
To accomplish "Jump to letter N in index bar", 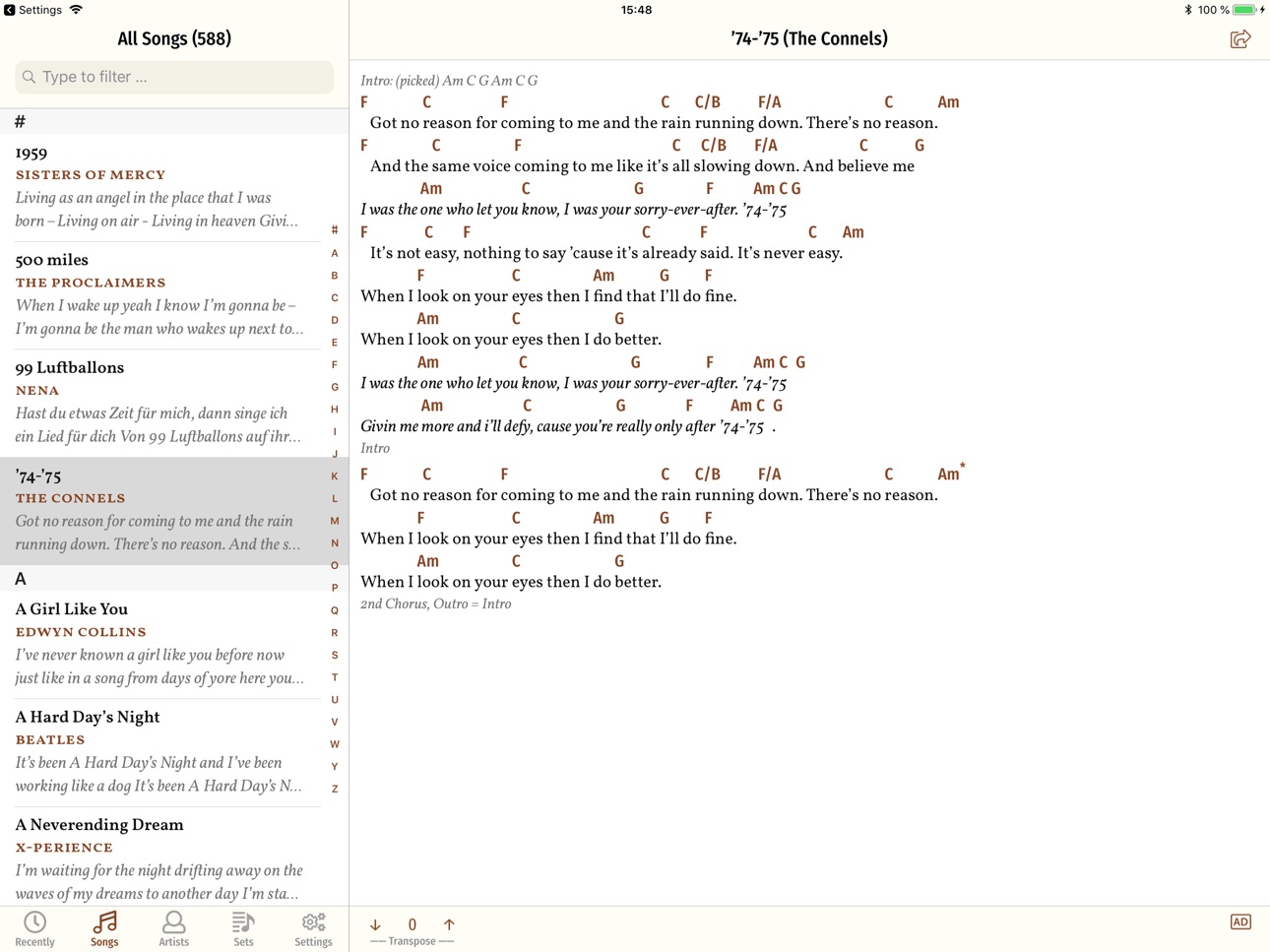I will tap(335, 542).
